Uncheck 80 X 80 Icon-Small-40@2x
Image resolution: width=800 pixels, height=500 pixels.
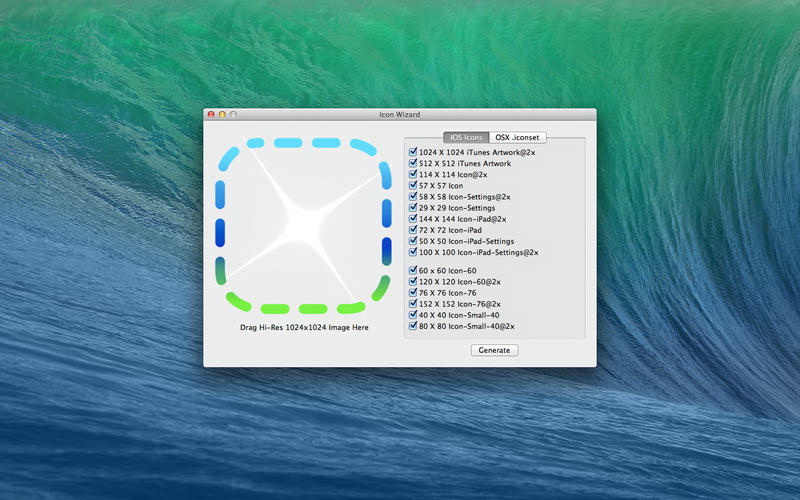[413, 326]
